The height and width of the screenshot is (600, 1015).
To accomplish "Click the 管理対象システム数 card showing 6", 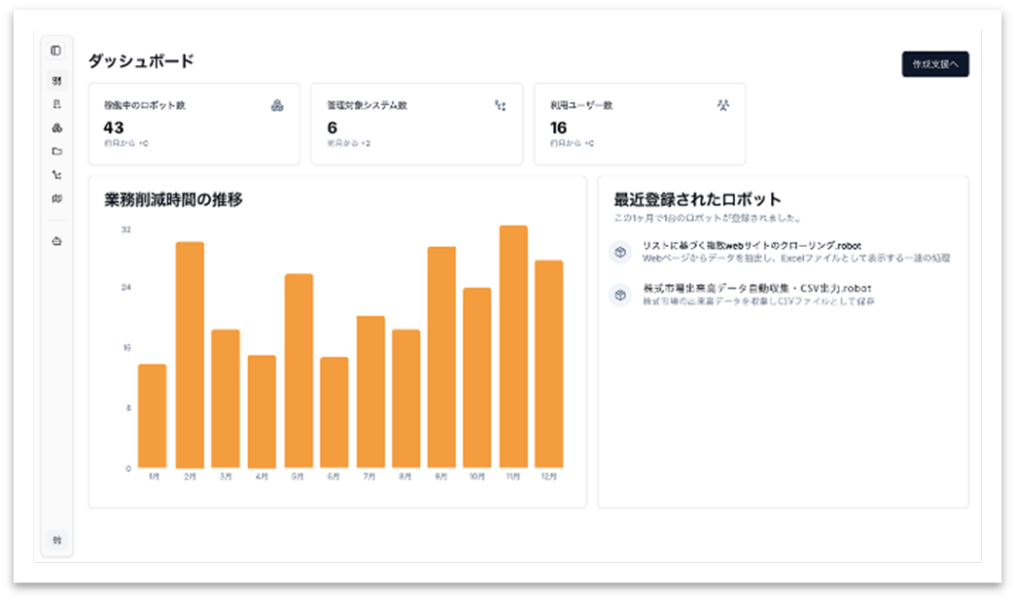I will point(416,124).
